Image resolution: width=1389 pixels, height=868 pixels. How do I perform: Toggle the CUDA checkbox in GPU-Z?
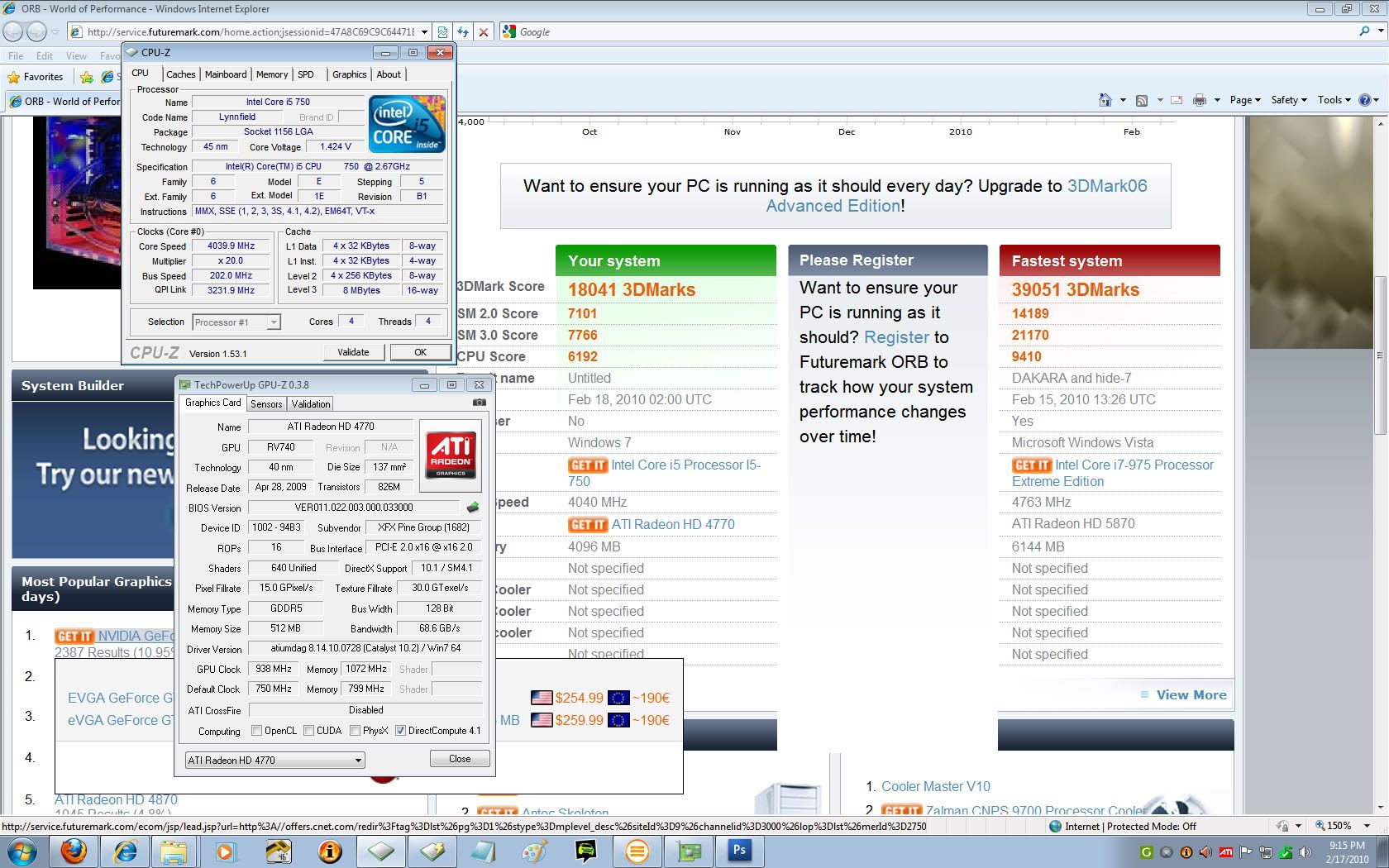tap(308, 731)
